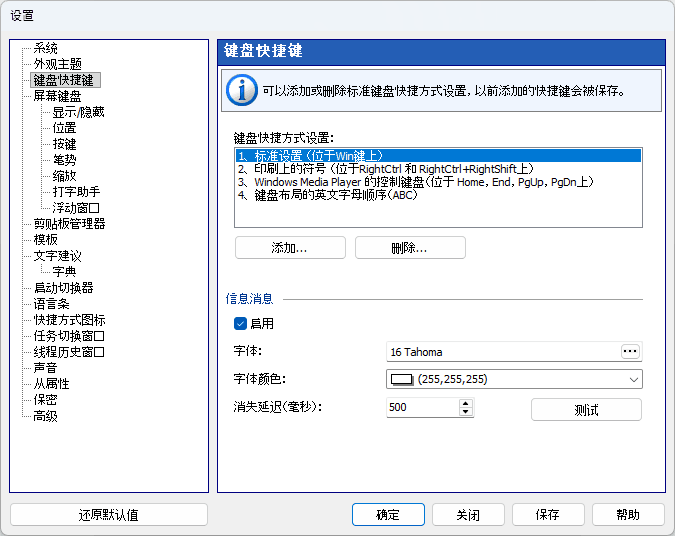Toggle the 启用 checkbox

point(240,323)
